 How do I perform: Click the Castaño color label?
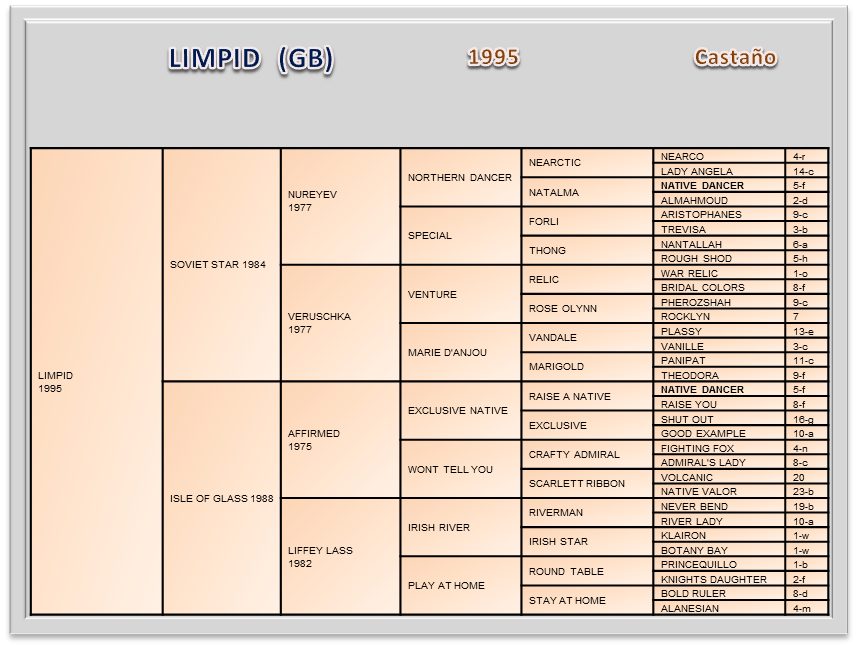[x=735, y=57]
